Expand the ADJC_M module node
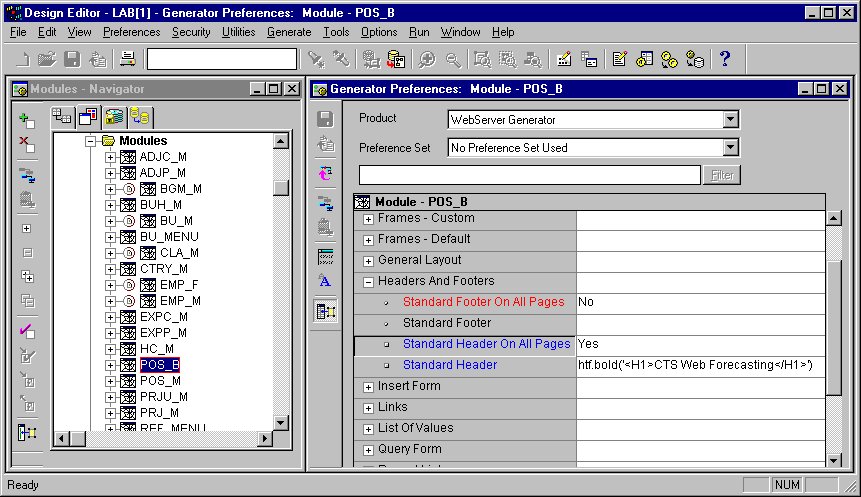This screenshot has height=497, width=861. coord(111,157)
